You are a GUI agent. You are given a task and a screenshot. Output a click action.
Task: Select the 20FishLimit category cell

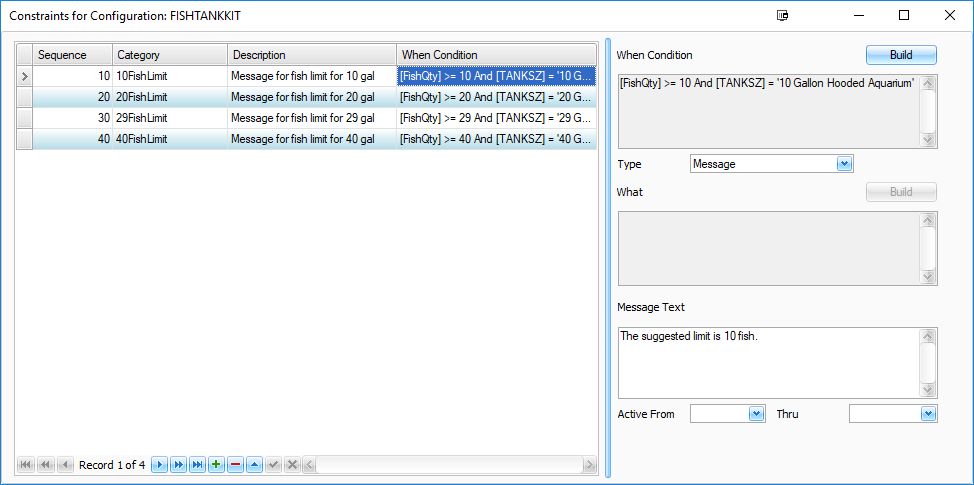[170, 97]
